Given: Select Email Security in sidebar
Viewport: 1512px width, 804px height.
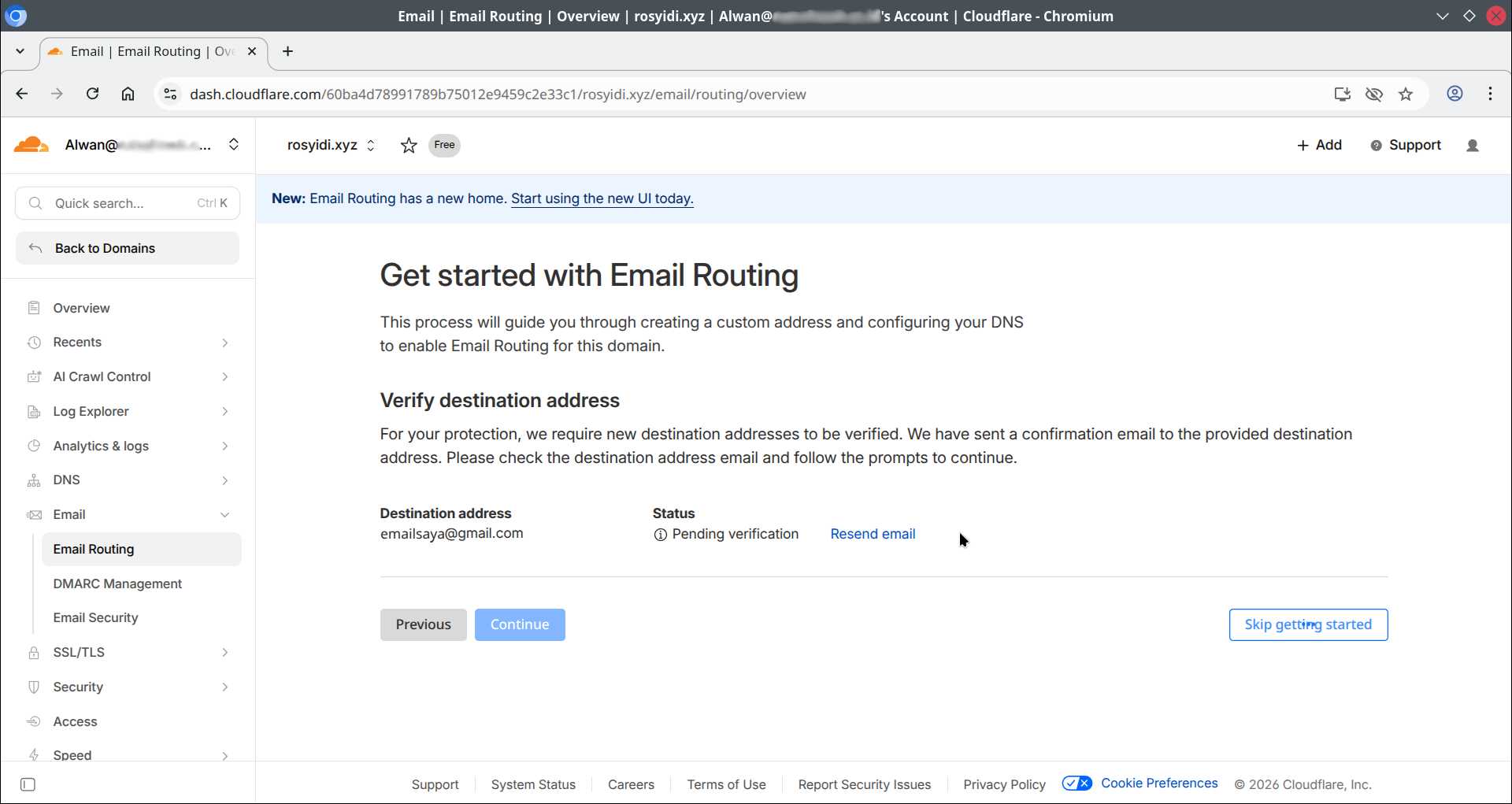Looking at the screenshot, I should [x=95, y=618].
